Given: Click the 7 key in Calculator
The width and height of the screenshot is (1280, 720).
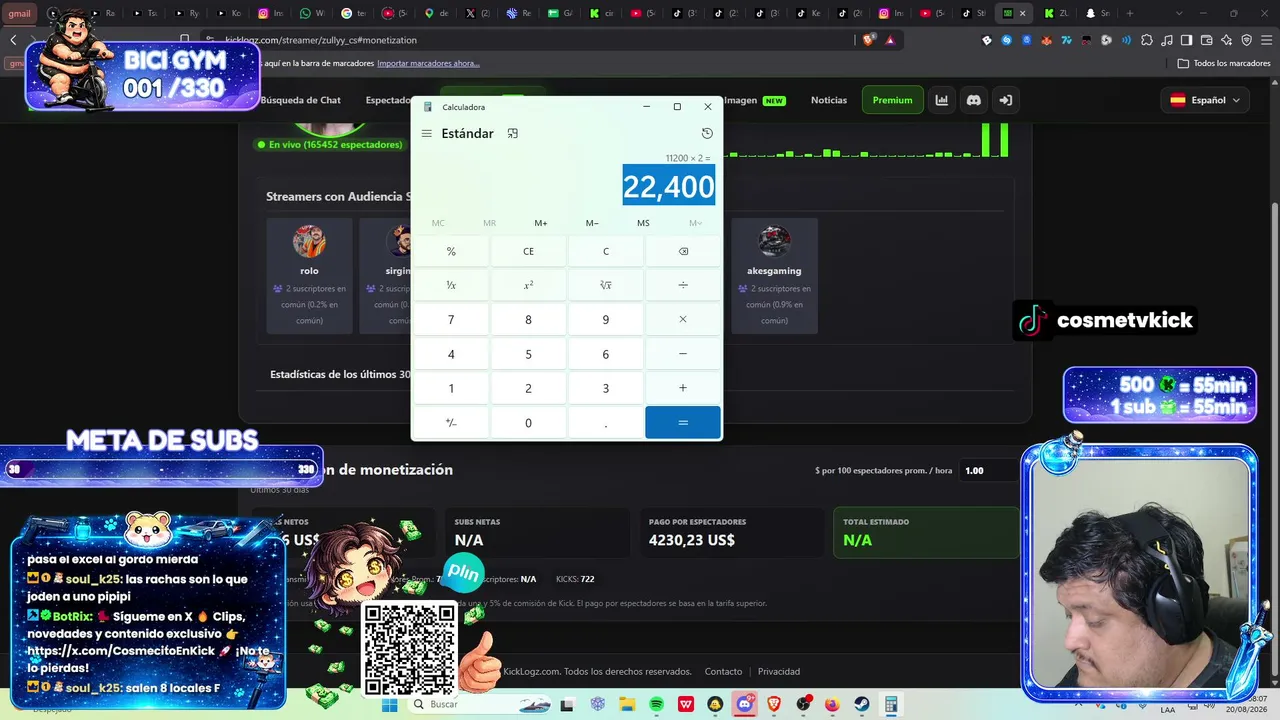Looking at the screenshot, I should 451,319.
